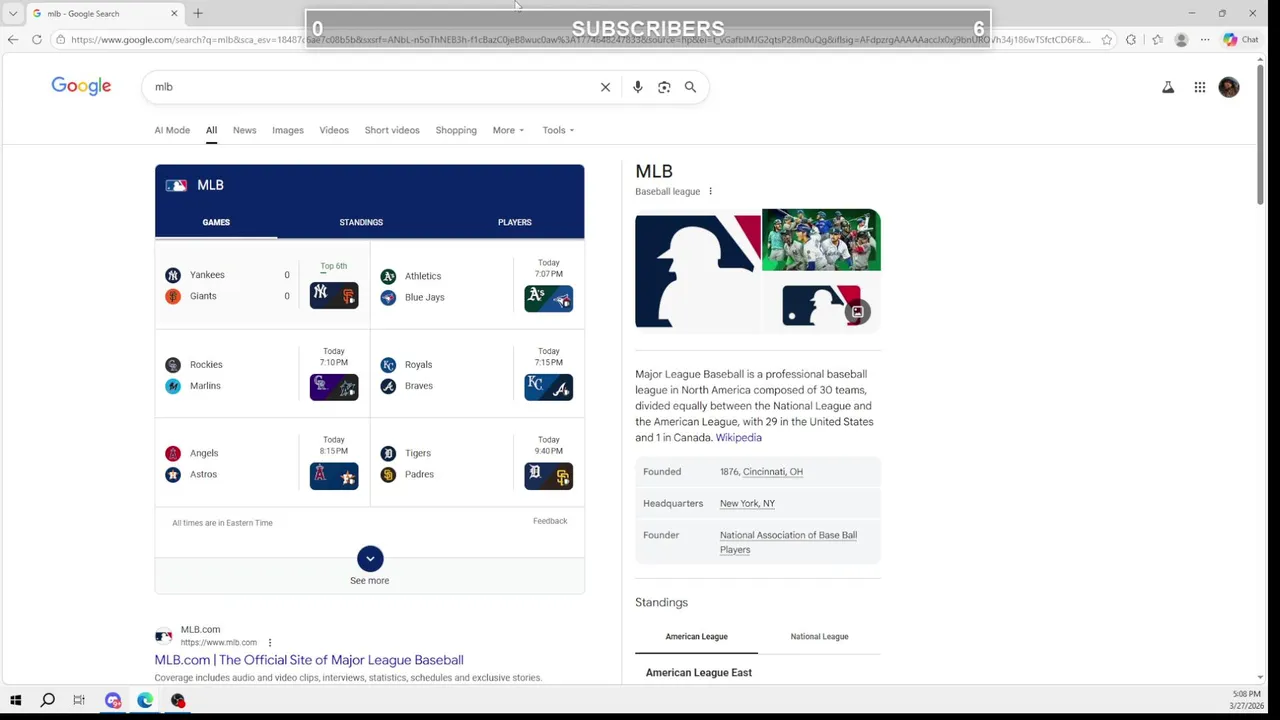
Task: Select American League standings tab
Action: click(696, 636)
